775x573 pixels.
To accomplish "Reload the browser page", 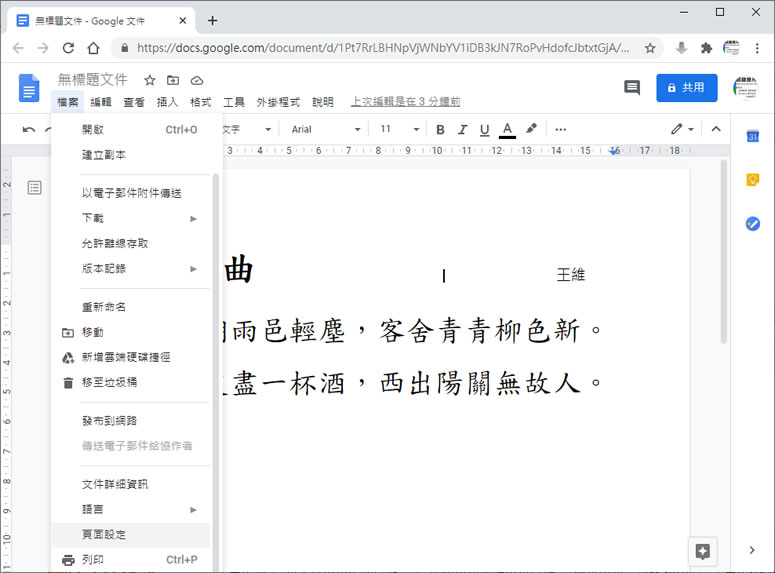I will (68, 48).
